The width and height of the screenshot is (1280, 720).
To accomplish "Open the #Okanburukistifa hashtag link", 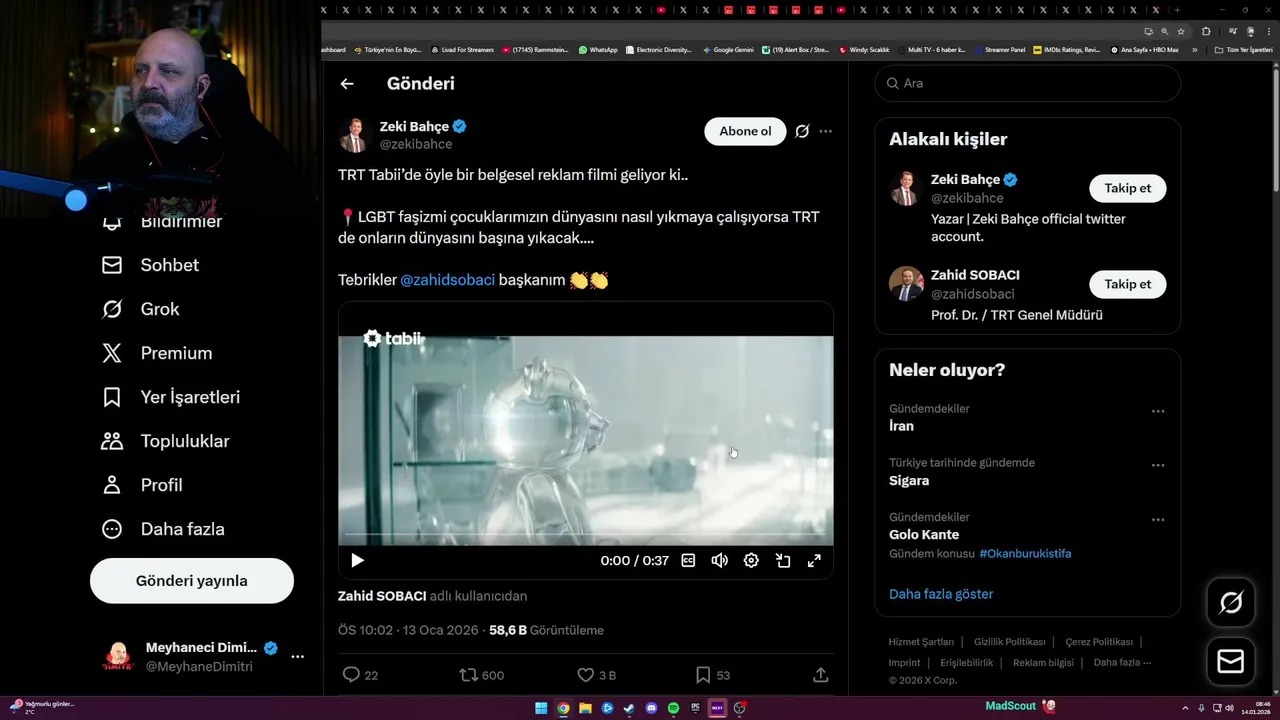I will 1025,554.
